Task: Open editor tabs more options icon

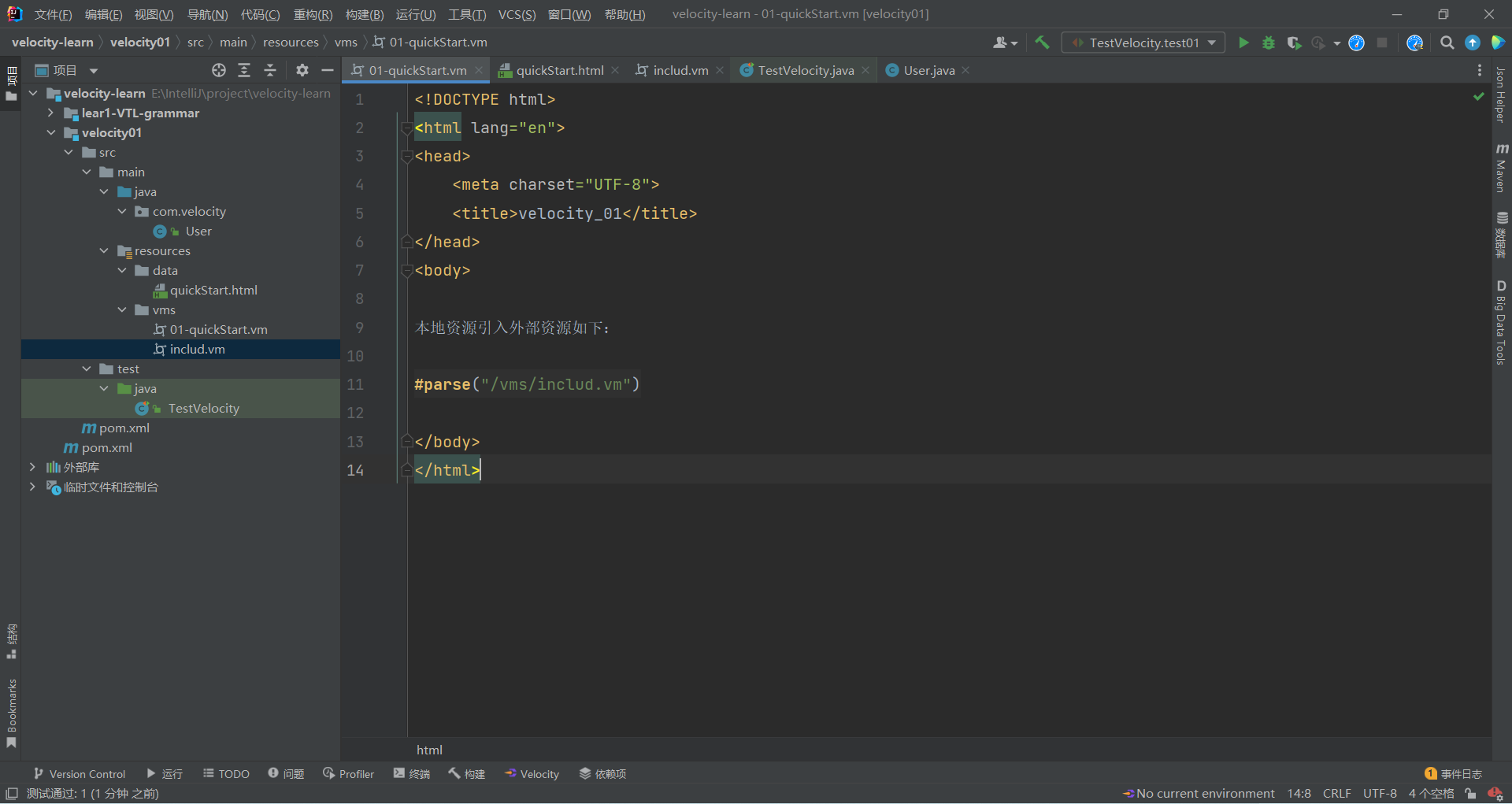Action: (1479, 70)
